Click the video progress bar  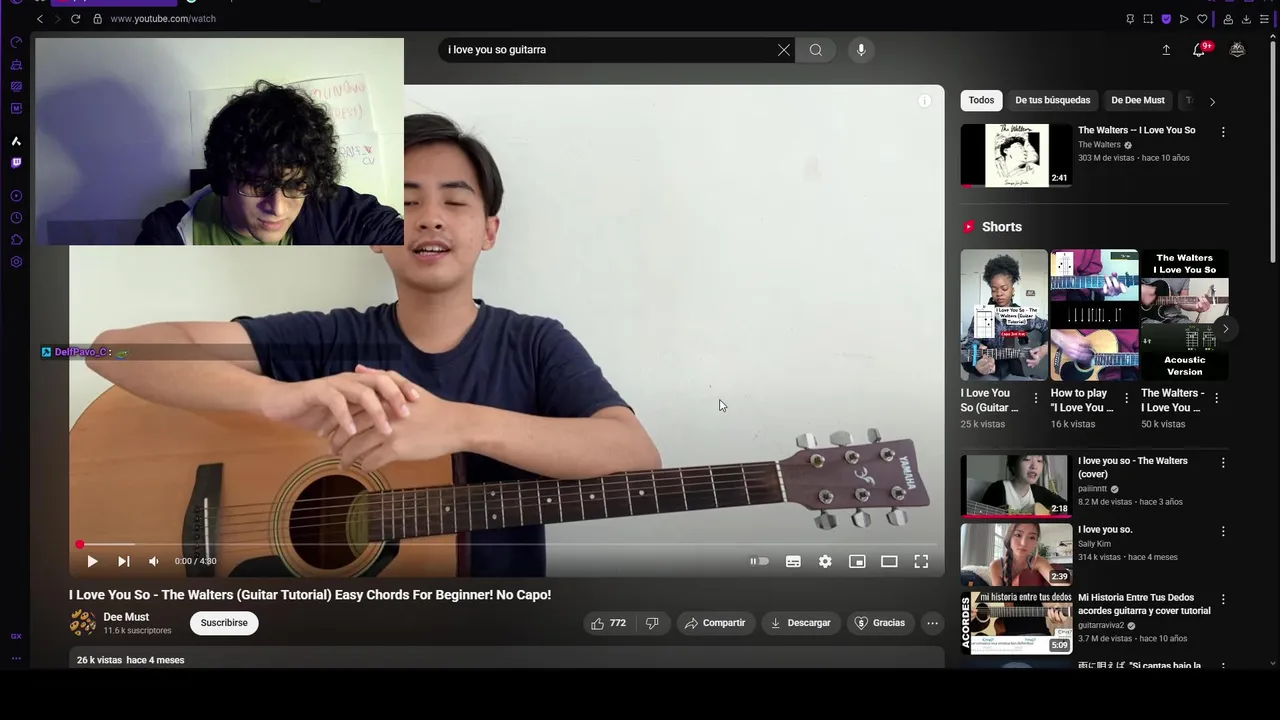click(506, 545)
